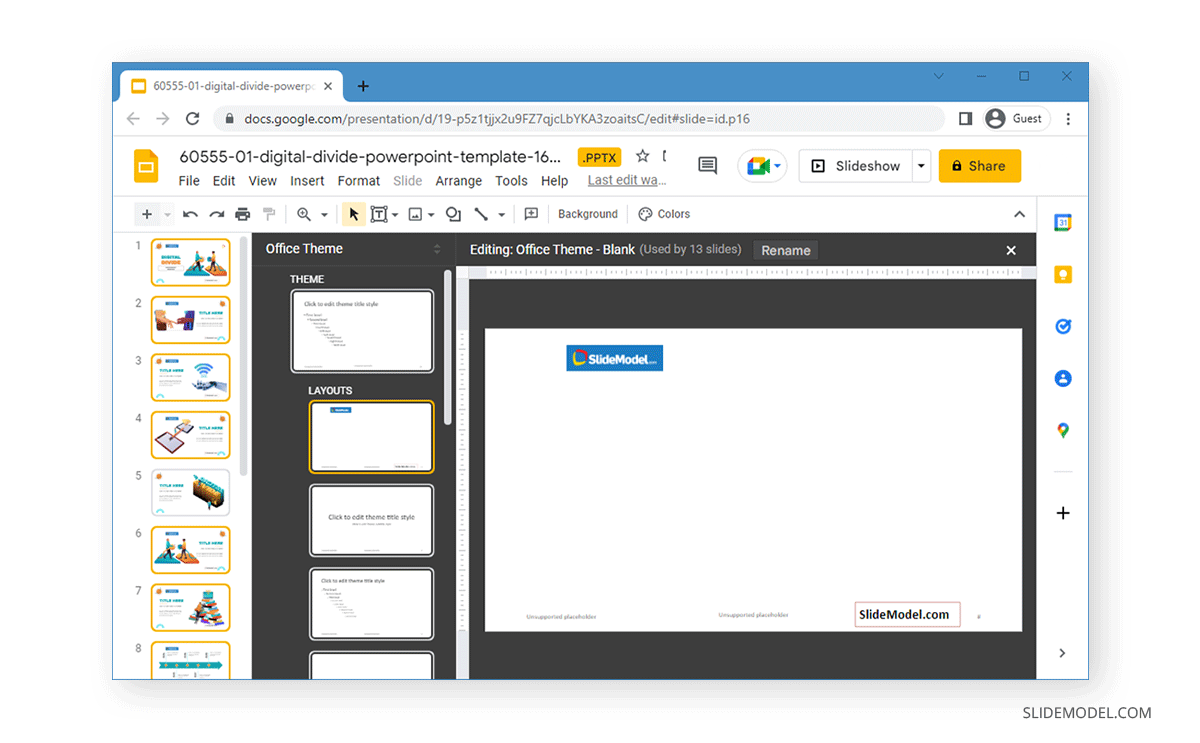Screen dimensions: 1200x743
Task: Click the .PPTX file format badge
Action: 599,157
